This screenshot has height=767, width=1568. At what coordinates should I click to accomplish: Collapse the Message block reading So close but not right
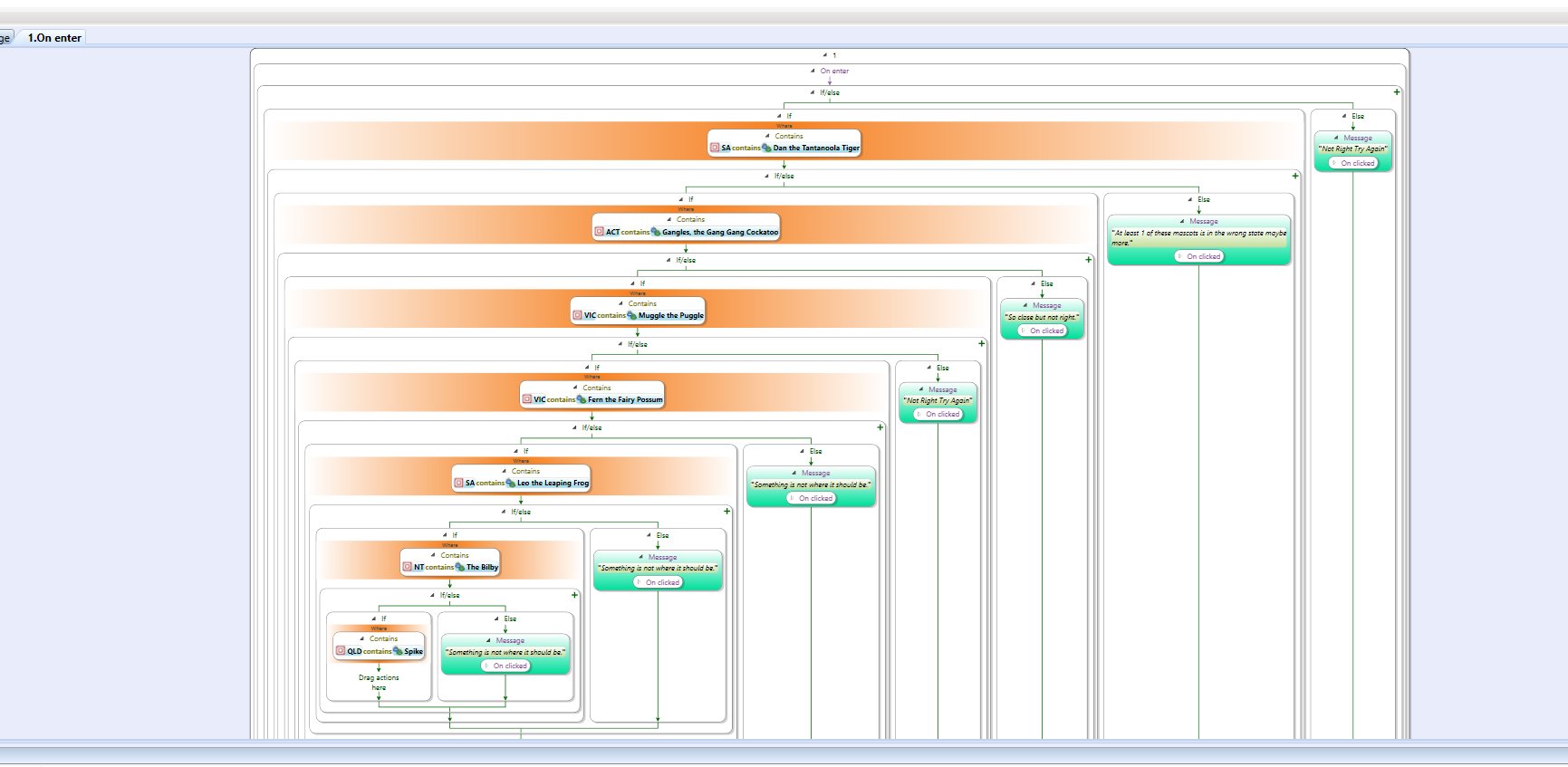point(1025,306)
